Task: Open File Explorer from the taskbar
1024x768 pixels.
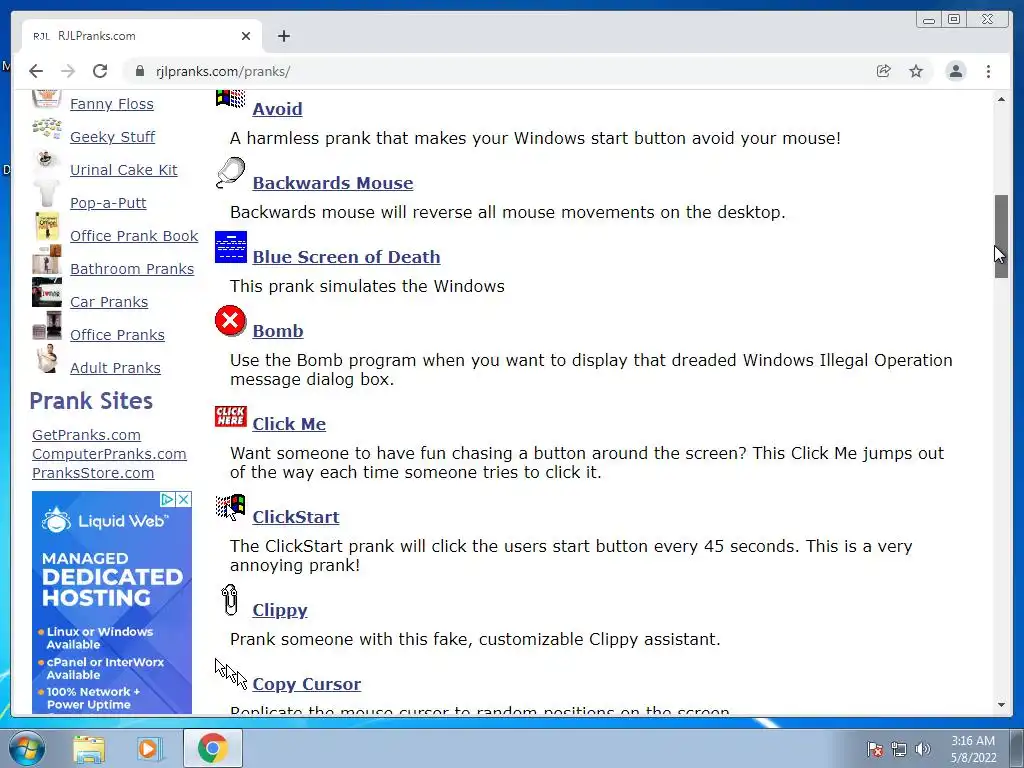Action: click(89, 748)
